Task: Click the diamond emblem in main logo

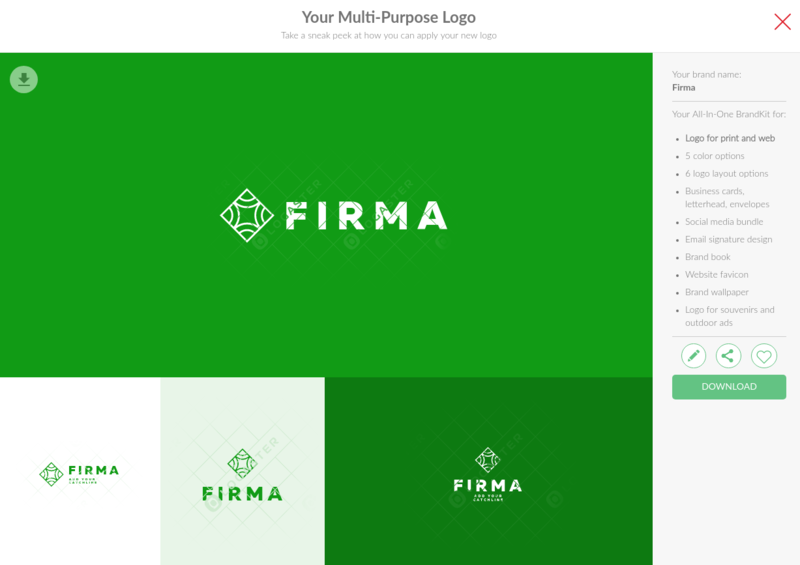Action: (246, 215)
